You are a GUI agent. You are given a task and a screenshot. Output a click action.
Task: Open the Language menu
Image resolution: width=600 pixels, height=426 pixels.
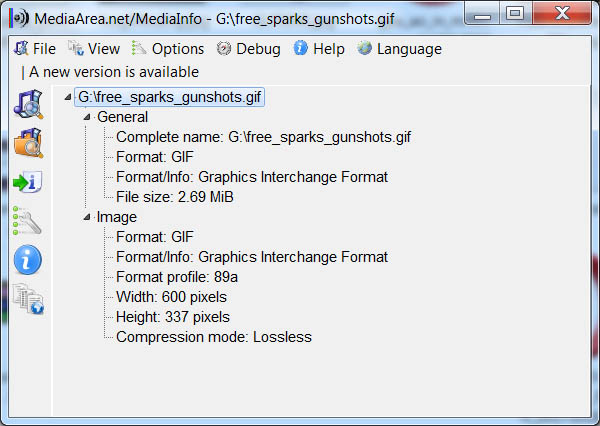[399, 49]
